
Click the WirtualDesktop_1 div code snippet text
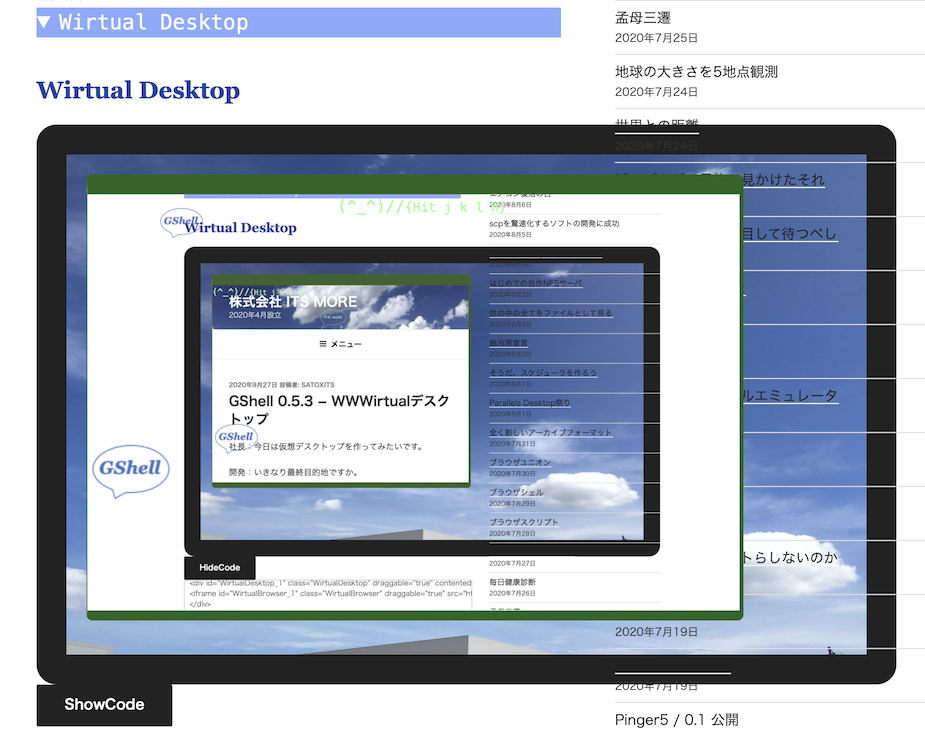330,581
